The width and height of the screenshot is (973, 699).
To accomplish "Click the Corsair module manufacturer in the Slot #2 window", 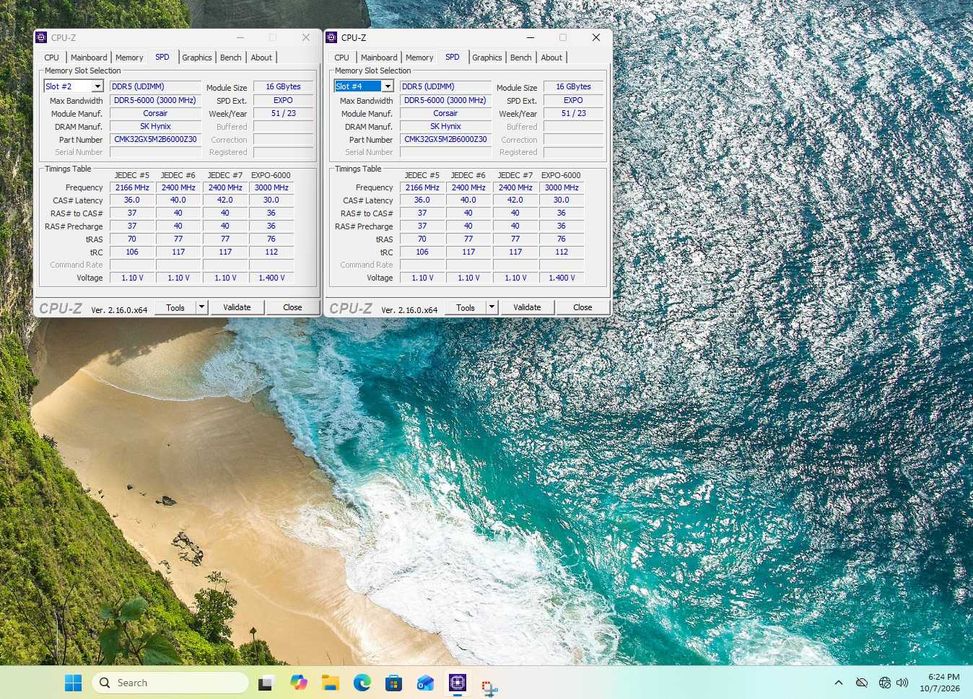I will coord(155,114).
